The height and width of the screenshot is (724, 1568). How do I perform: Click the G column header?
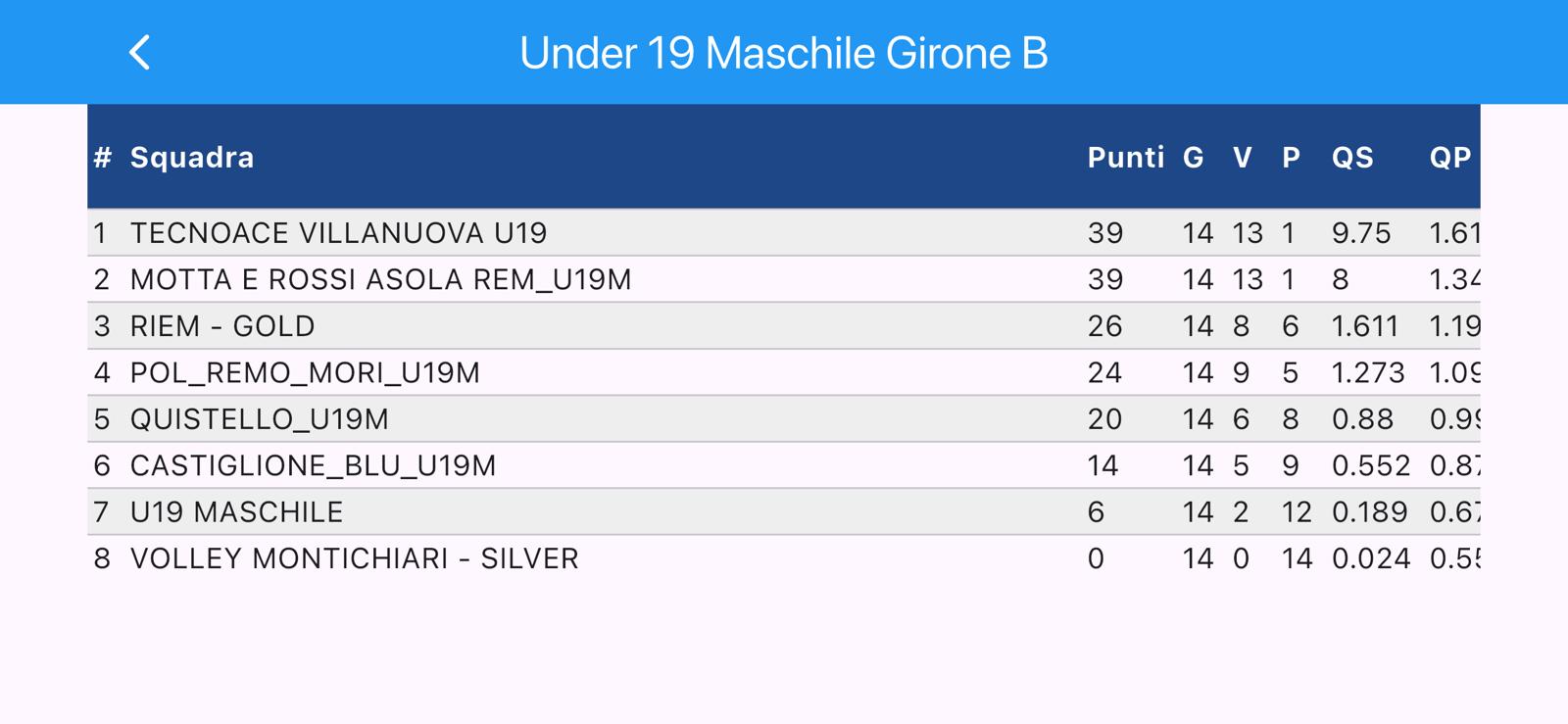pos(1193,158)
